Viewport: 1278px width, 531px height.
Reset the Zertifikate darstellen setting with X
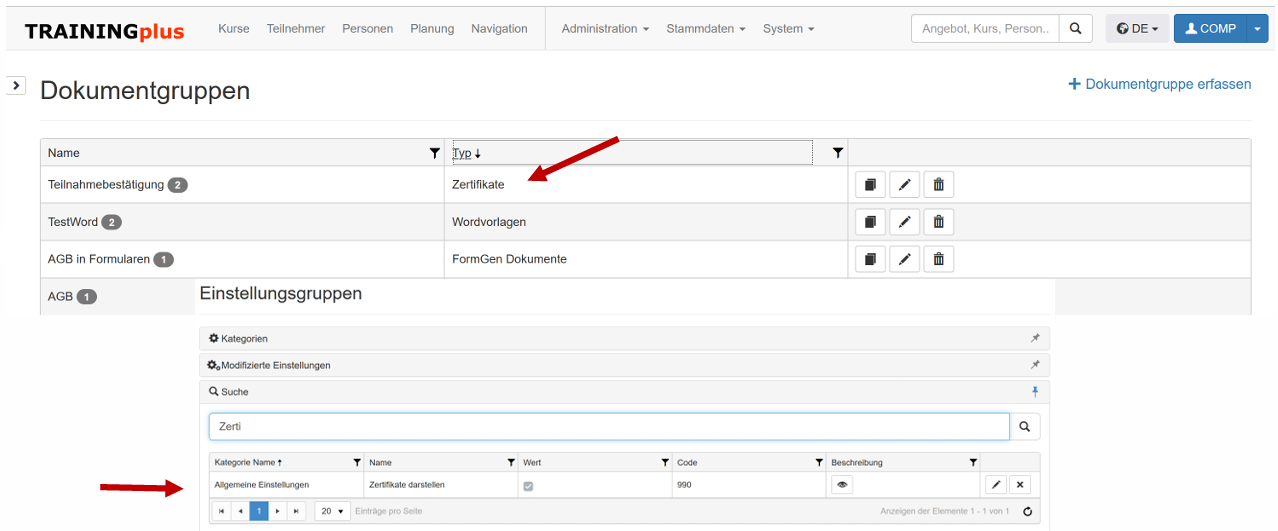pos(1019,485)
